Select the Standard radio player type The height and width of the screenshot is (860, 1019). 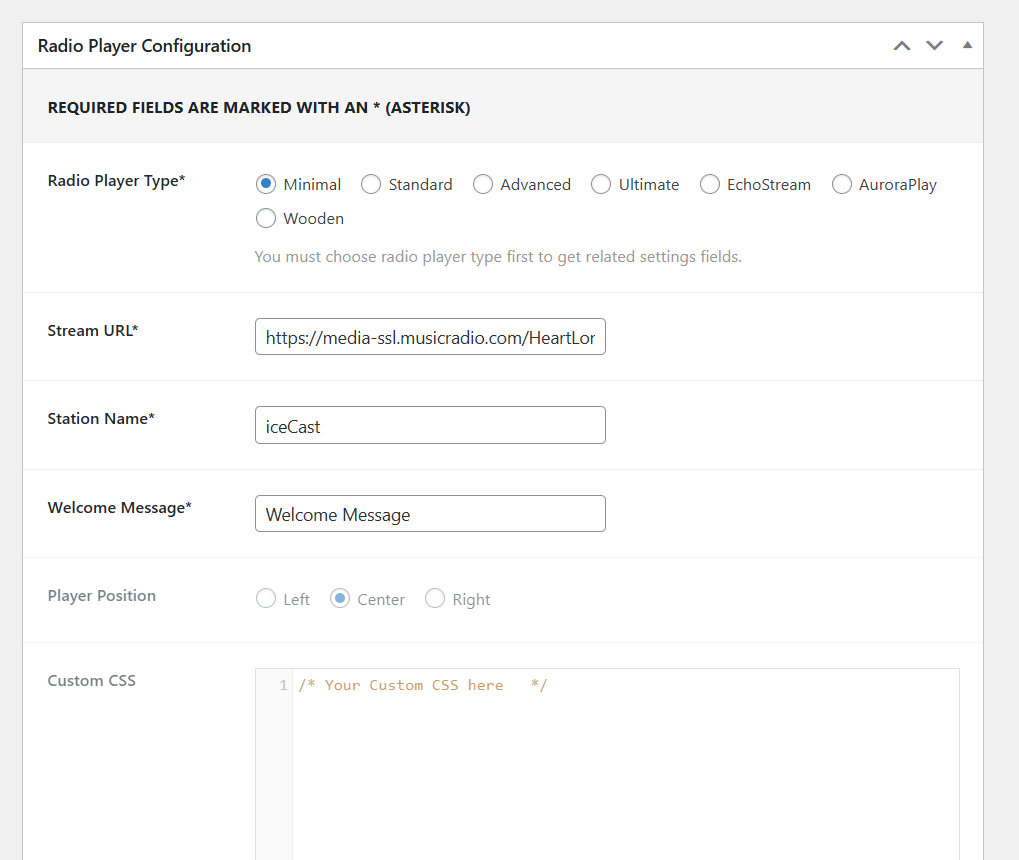[371, 184]
